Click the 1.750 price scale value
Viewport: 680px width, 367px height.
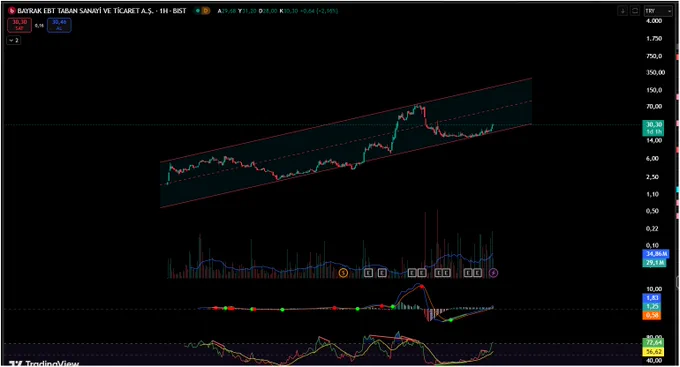click(x=654, y=39)
